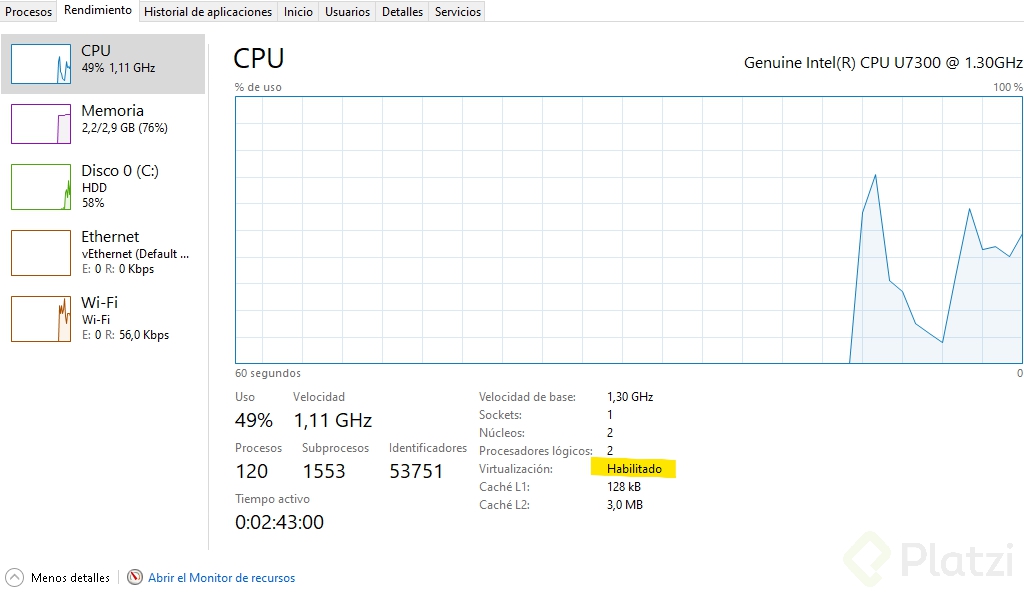The width and height of the screenshot is (1024, 593).
Task: Click the Resource Monitor icon
Action: (x=135, y=578)
